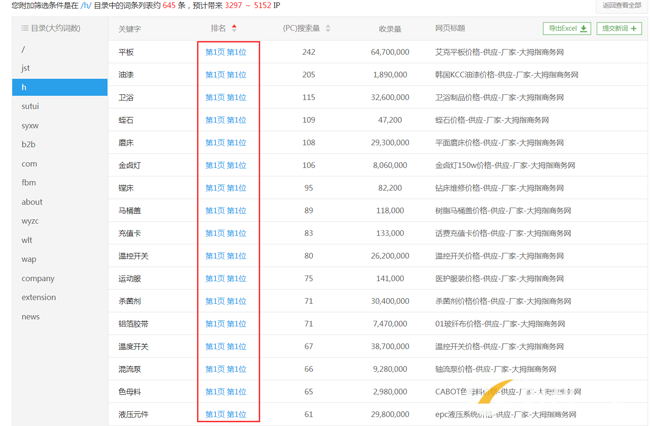Select the h directory in the sidebar
Screen dimensions: 650x426
pyautogui.click(x=60, y=87)
